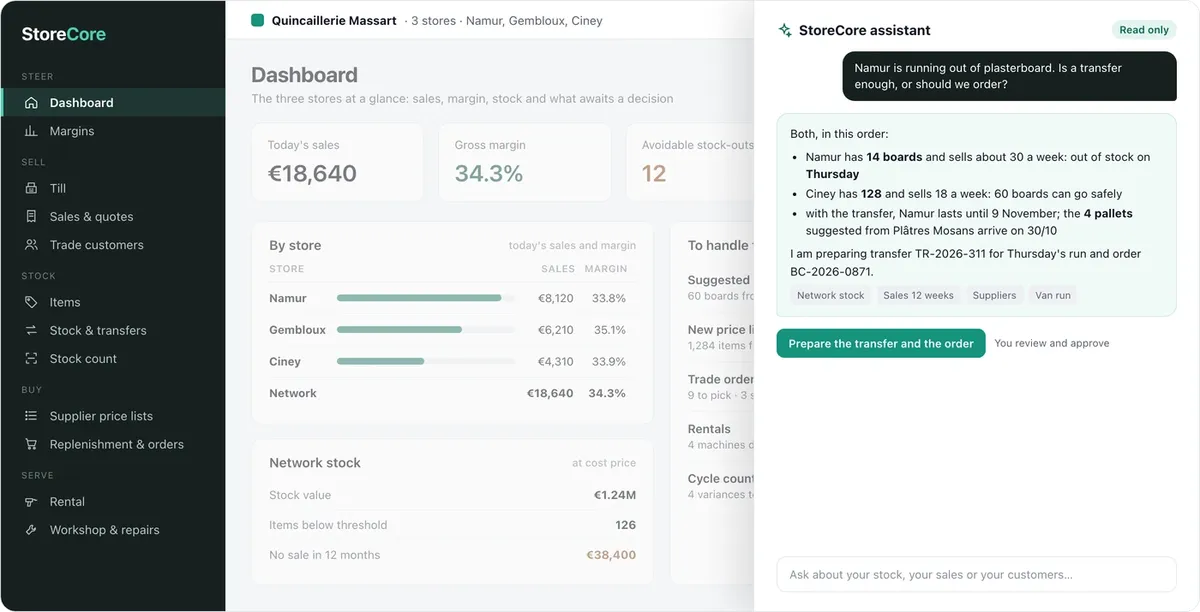
Task: Click the Today's sales €18,640 card value
Action: pyautogui.click(x=312, y=173)
